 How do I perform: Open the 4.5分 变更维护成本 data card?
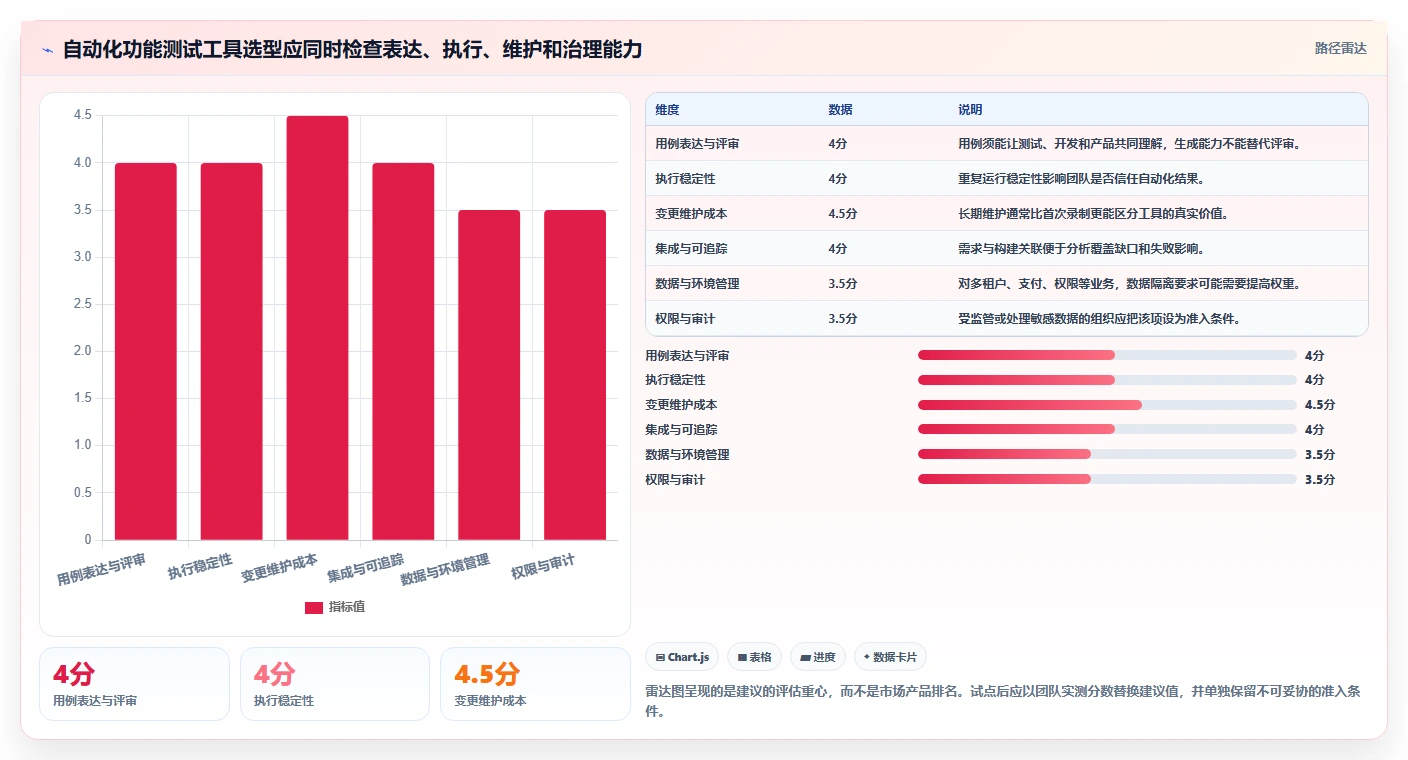535,684
